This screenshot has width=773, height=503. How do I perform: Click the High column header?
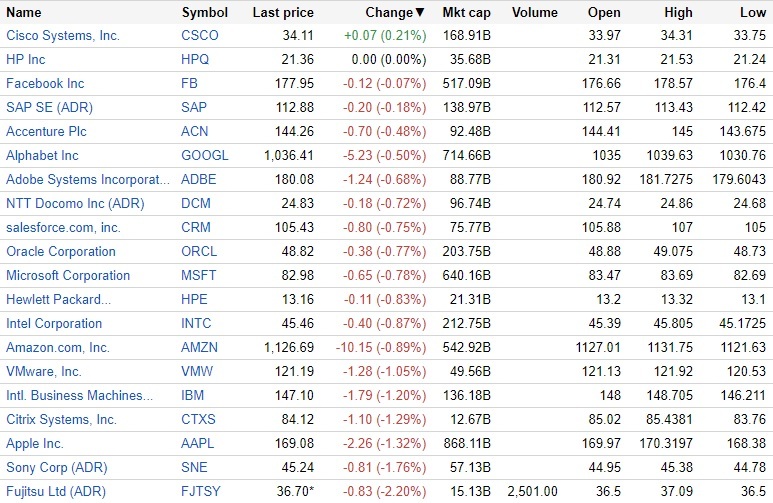point(678,13)
